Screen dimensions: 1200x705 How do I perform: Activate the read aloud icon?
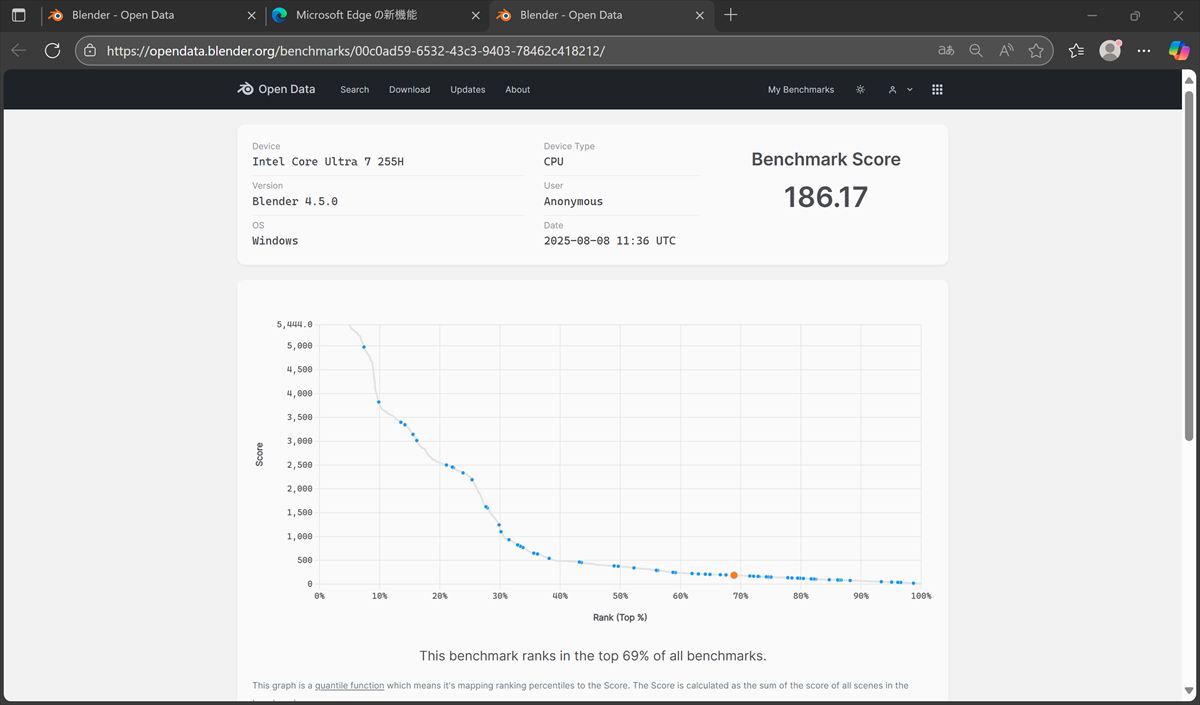[1006, 50]
